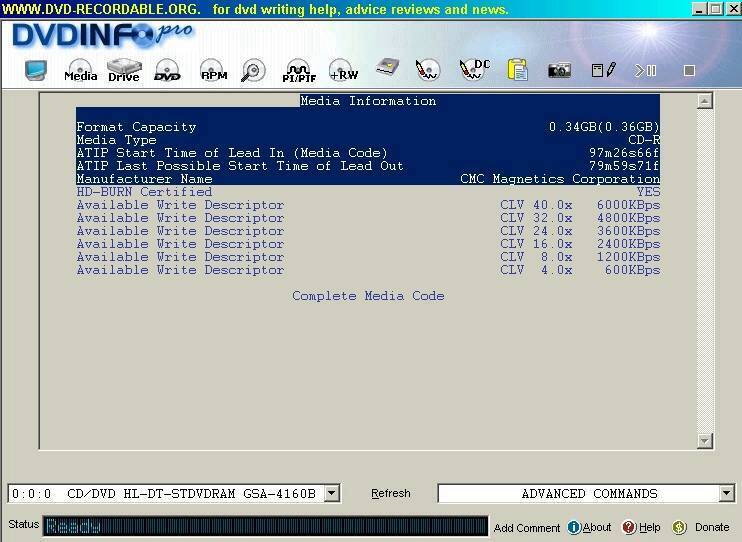The height and width of the screenshot is (542, 742).
Task: Select the DVD disc icon
Action: pyautogui.click(x=167, y=71)
